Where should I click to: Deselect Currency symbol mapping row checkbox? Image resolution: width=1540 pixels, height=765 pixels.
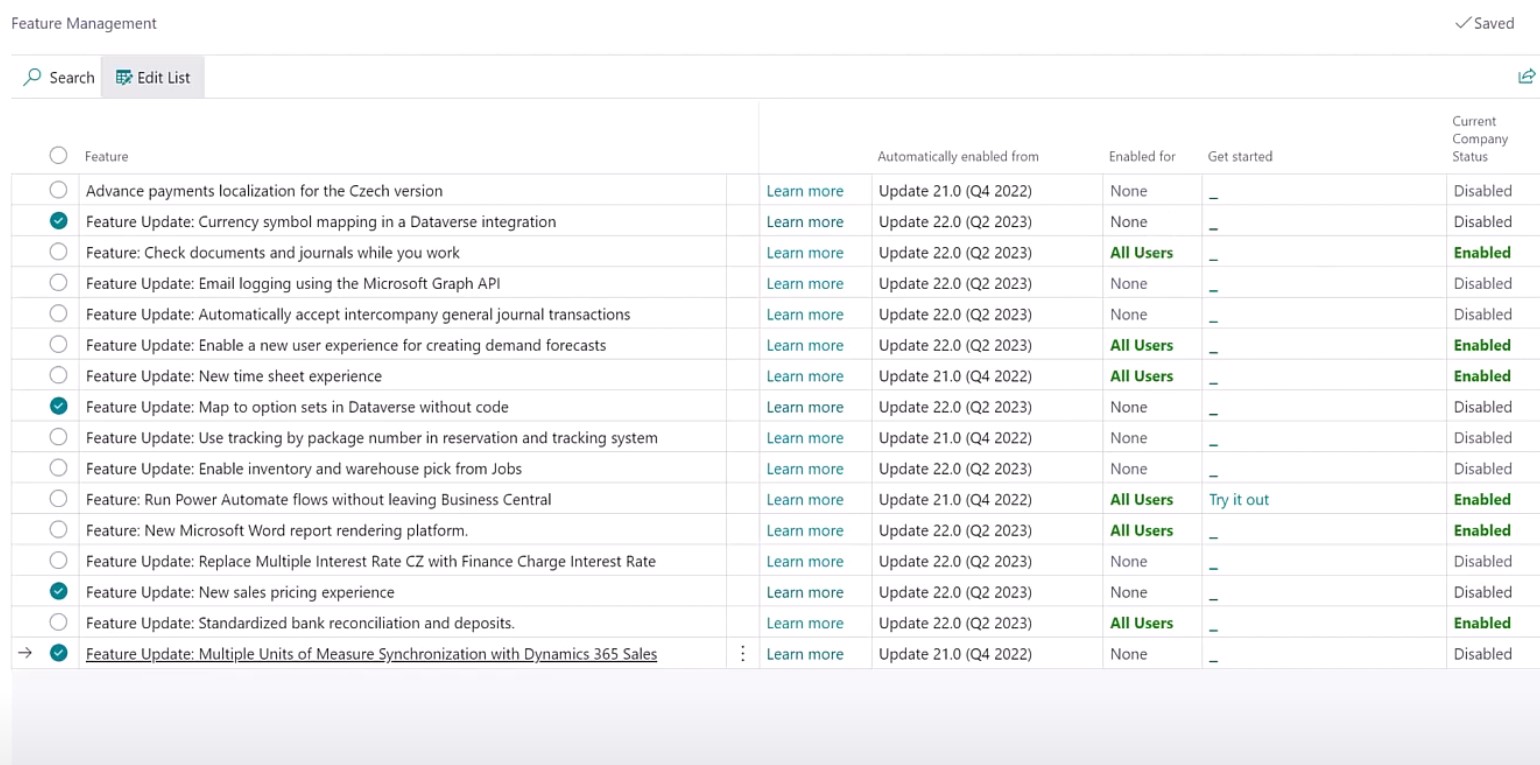click(x=58, y=221)
